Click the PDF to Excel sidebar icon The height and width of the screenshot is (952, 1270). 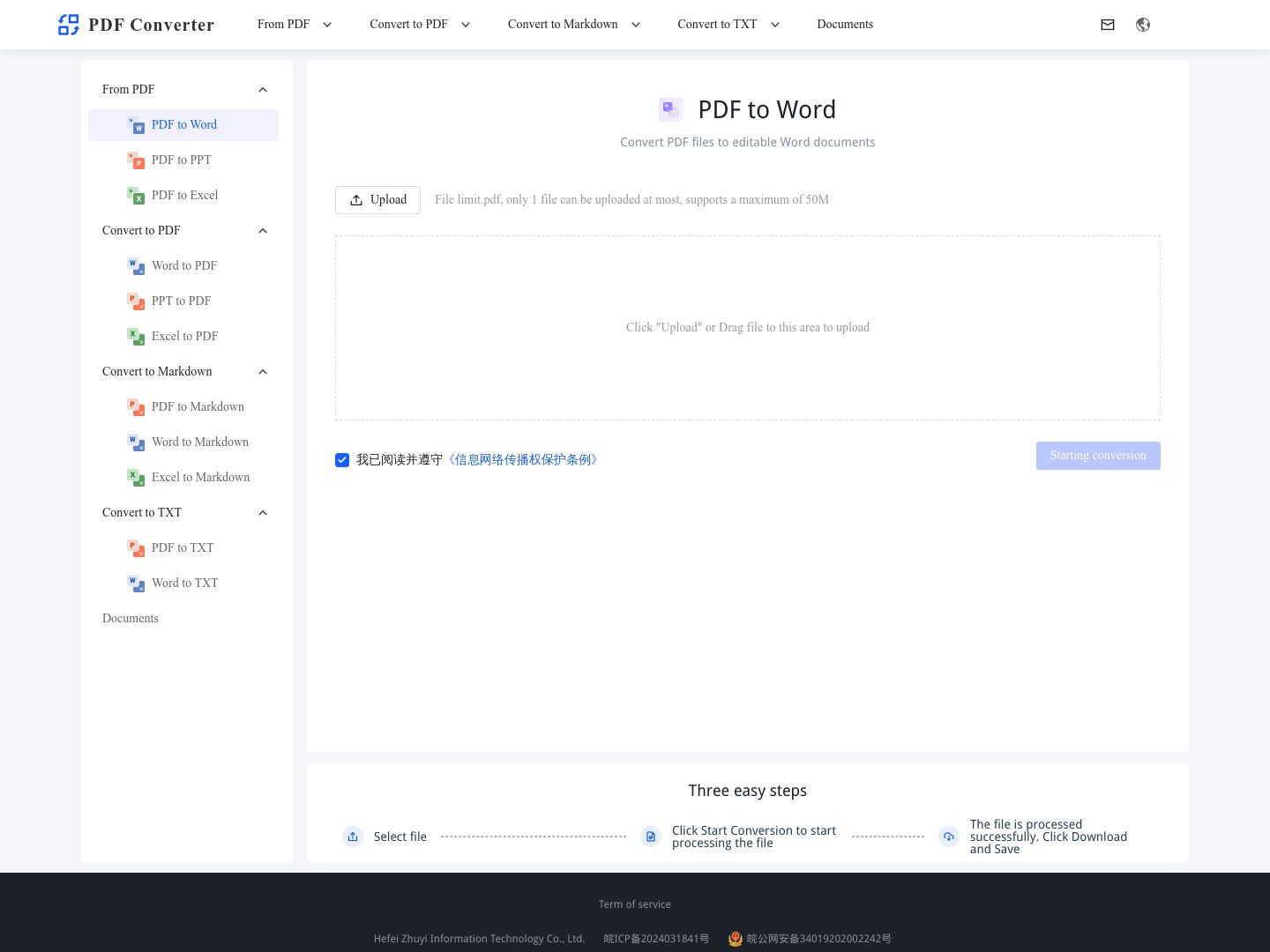[x=136, y=196]
